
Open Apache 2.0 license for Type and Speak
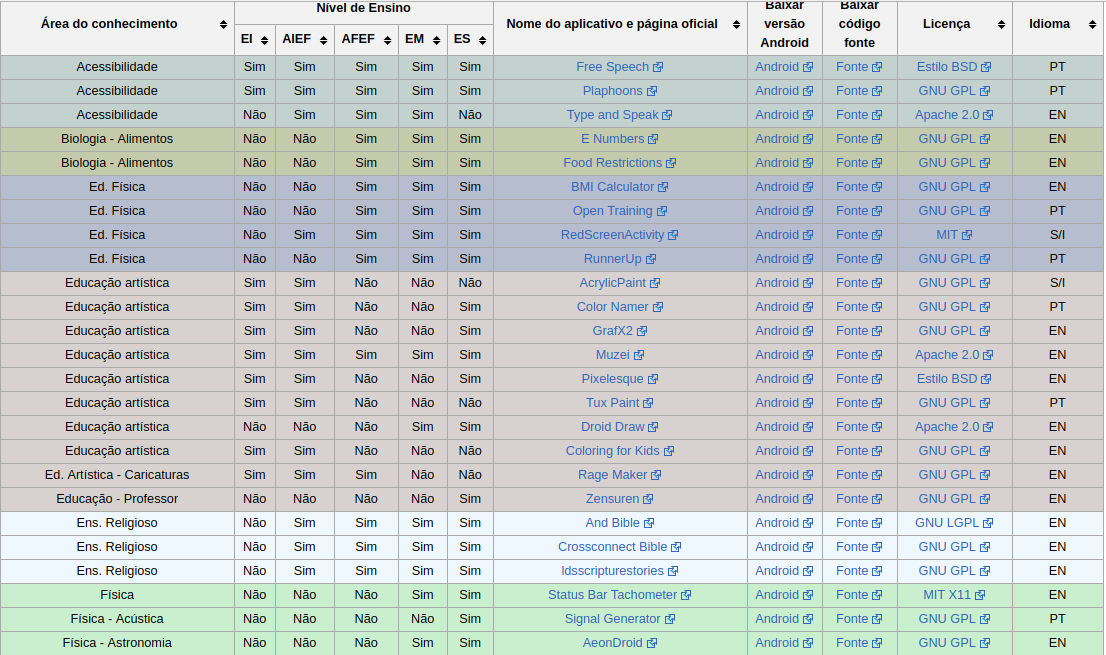(954, 115)
